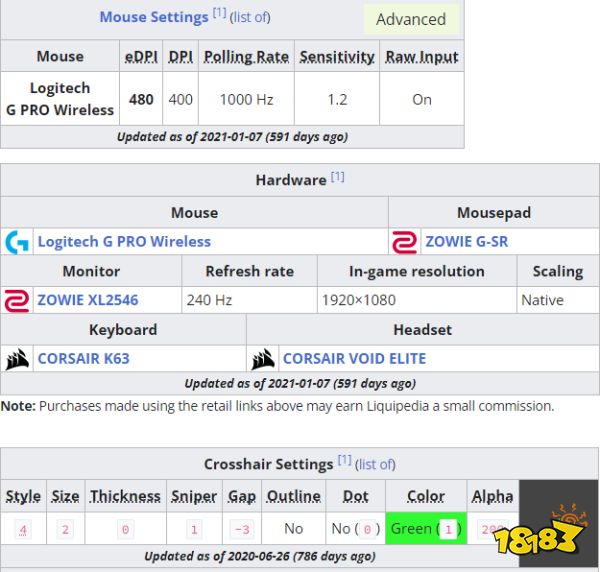600x572 pixels.
Task: Click the Raw Input column header
Action: (422, 57)
